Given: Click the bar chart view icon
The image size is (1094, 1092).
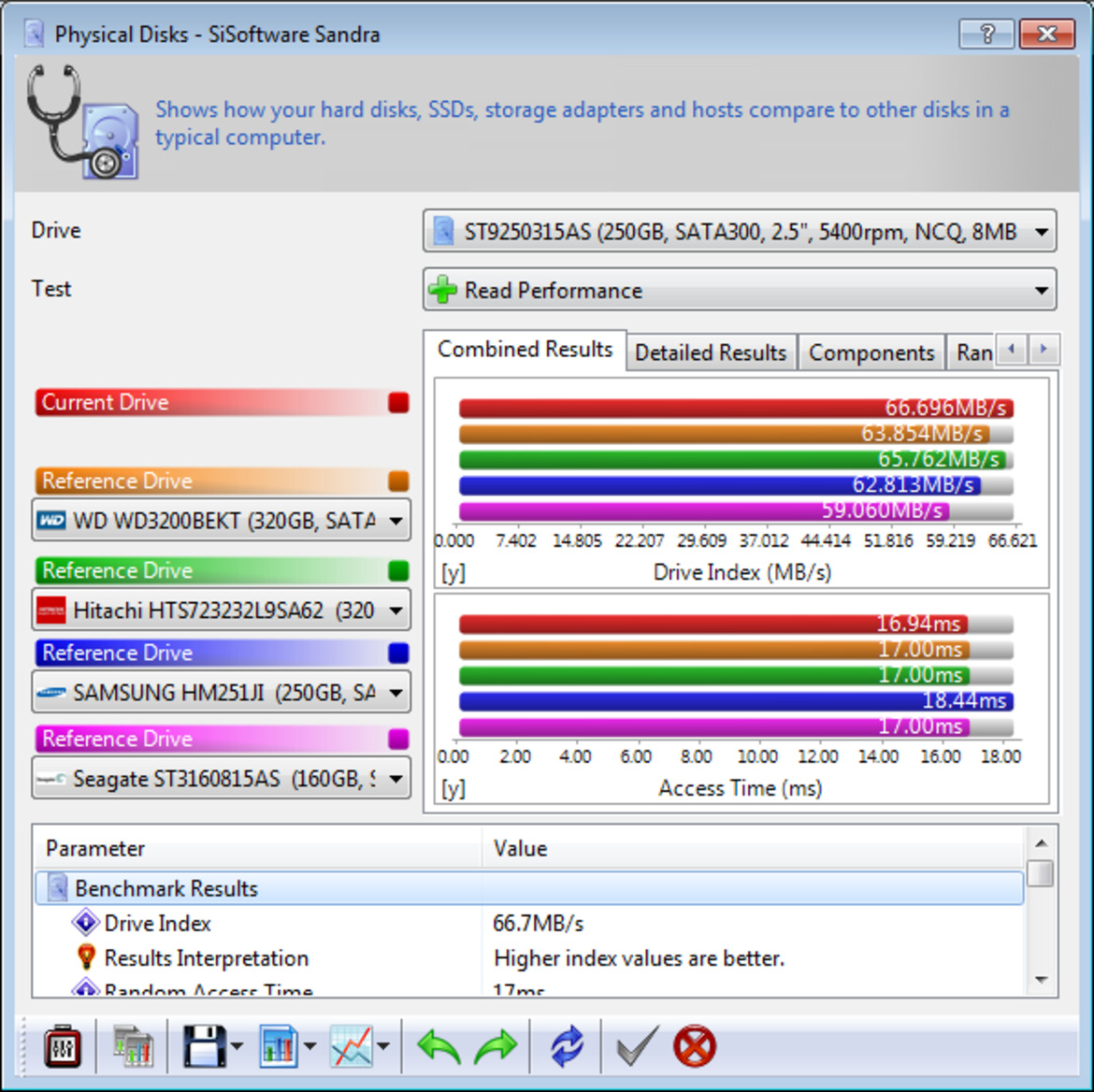Looking at the screenshot, I should [x=279, y=1046].
